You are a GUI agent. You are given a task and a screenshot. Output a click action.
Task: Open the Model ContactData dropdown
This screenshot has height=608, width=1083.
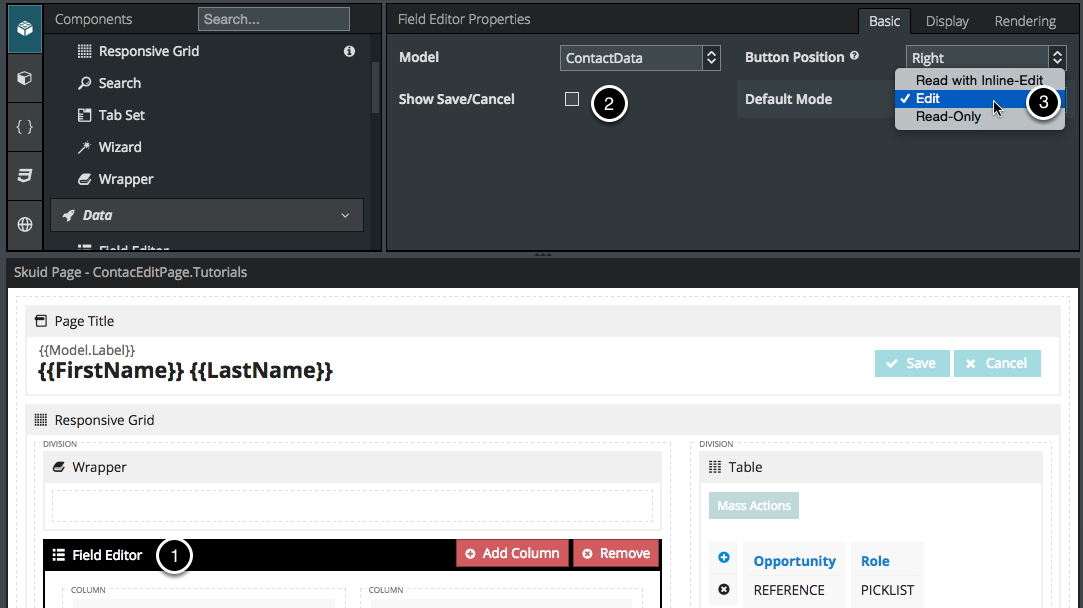point(640,58)
